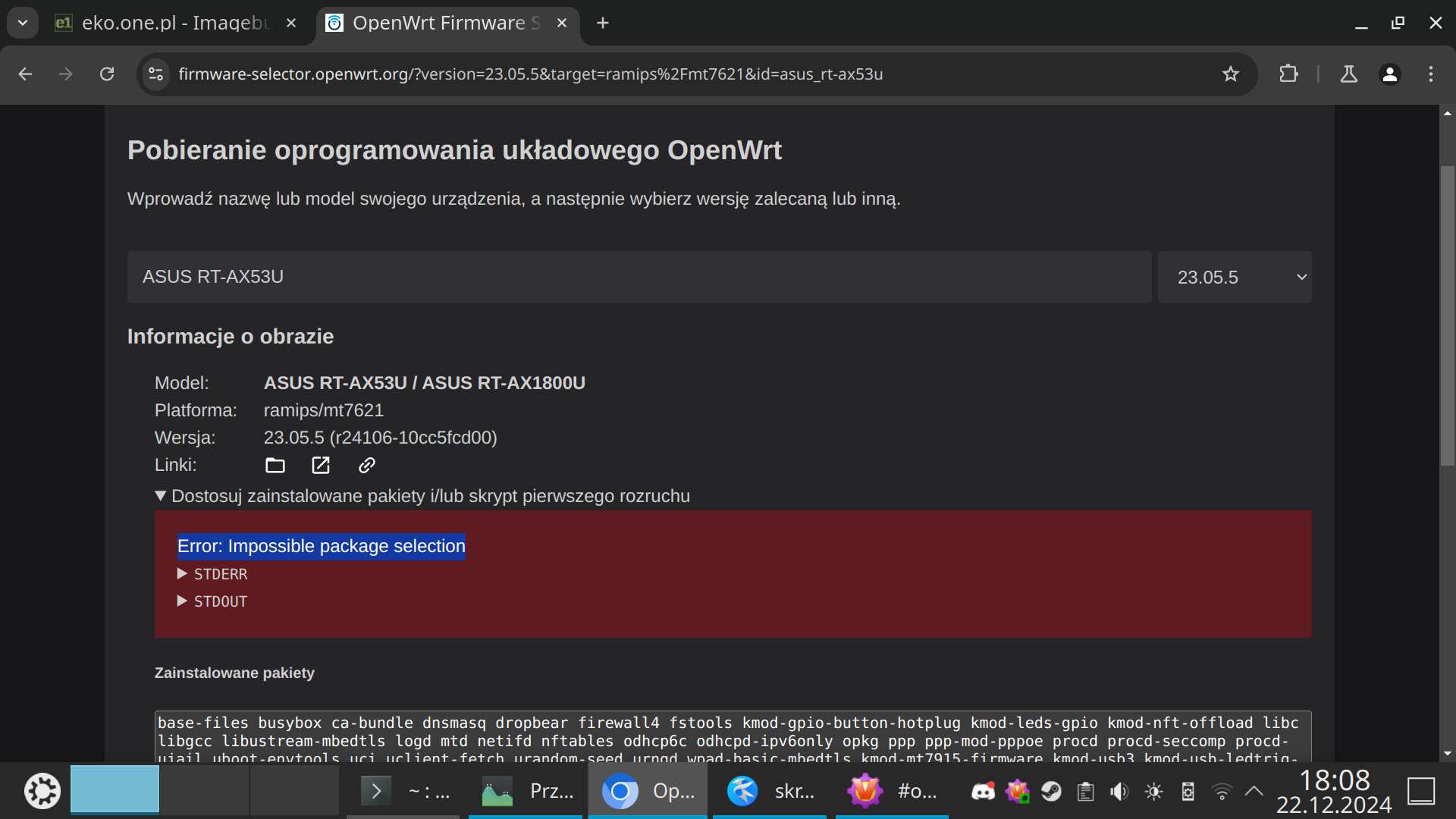The width and height of the screenshot is (1456, 819).
Task: Open the Chrome extensions puzzle icon
Action: (x=1288, y=74)
